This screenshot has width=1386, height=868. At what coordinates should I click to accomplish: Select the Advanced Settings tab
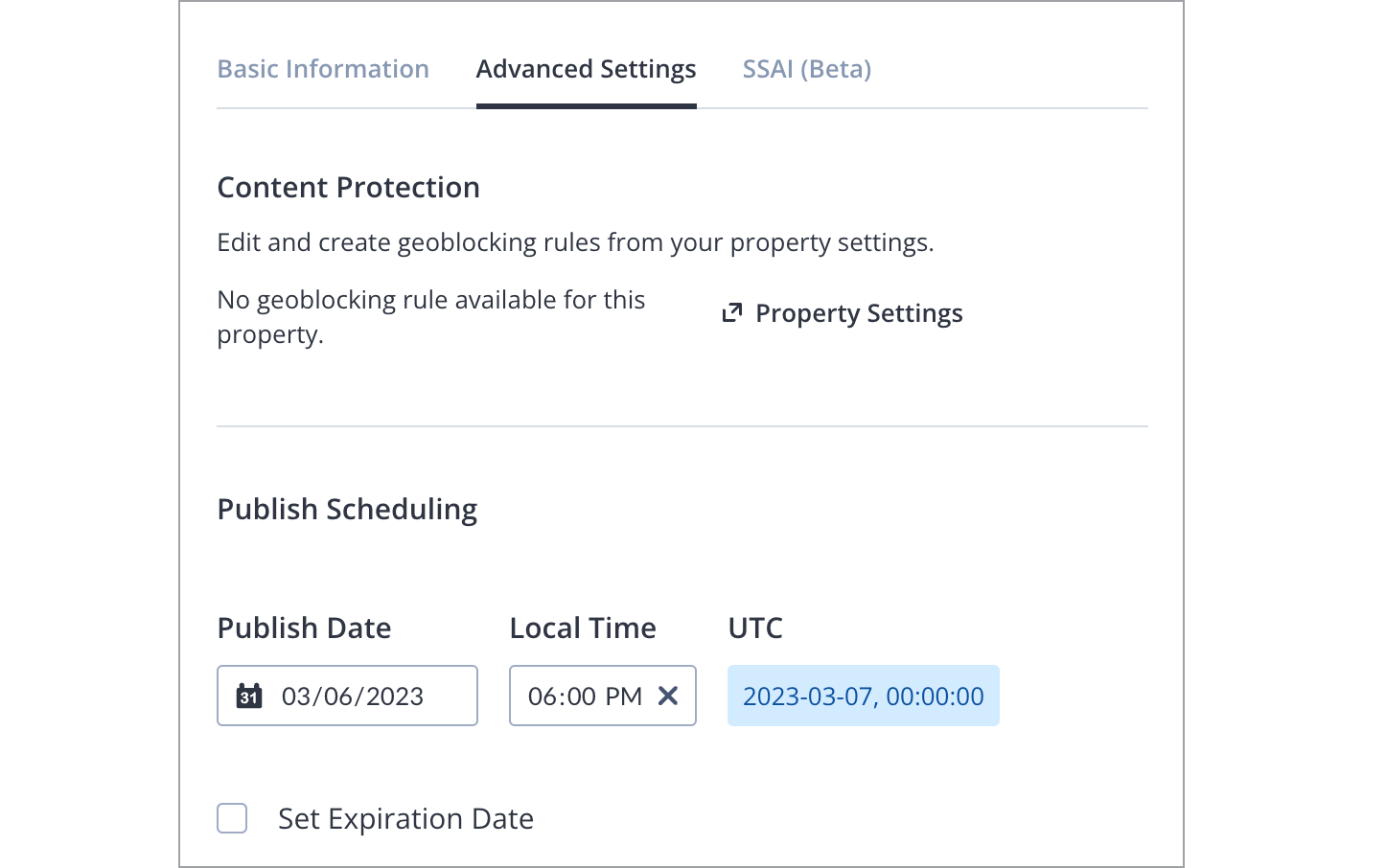(586, 69)
